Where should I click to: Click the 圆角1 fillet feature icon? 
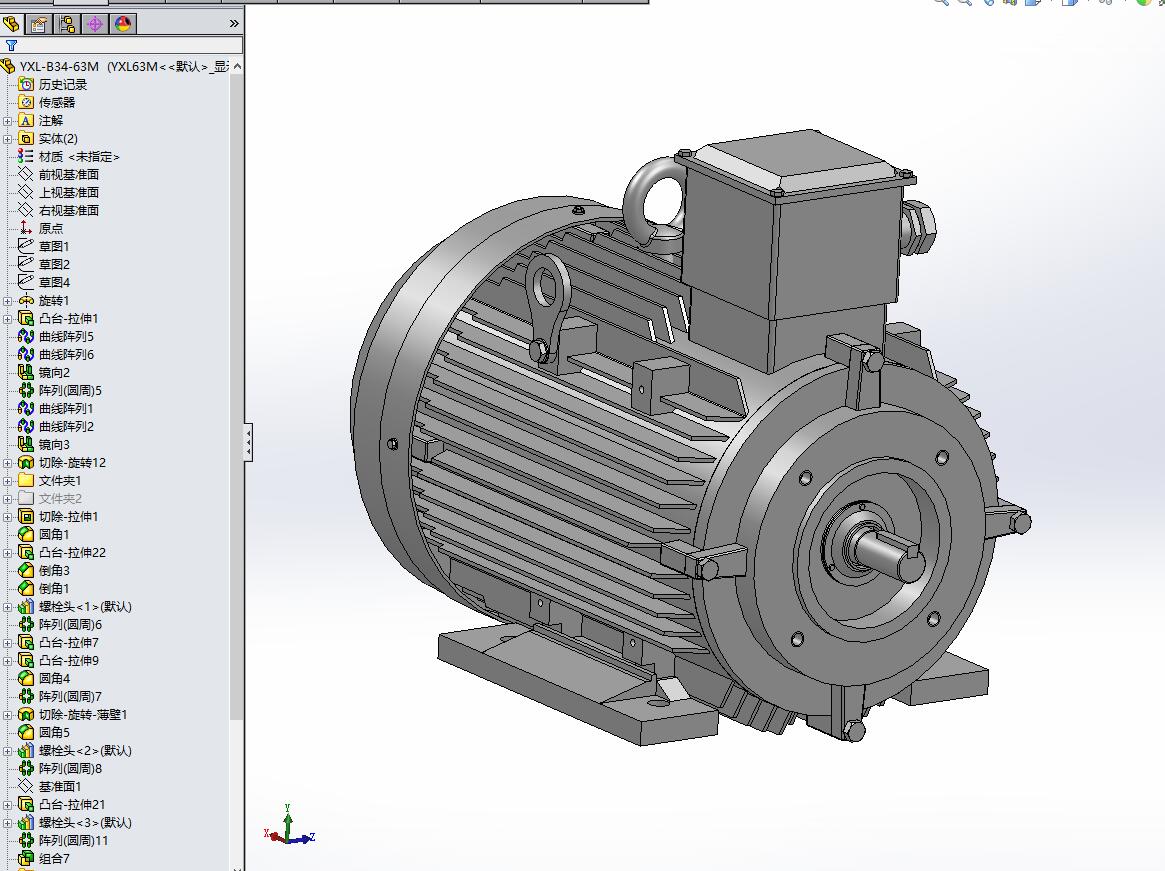(26, 534)
